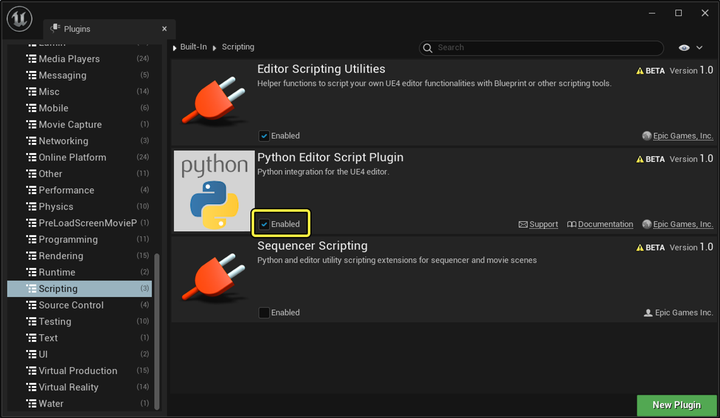This screenshot has width=720, height=418.
Task: Click the arrow before Scripting breadcrumb
Action: (214, 48)
